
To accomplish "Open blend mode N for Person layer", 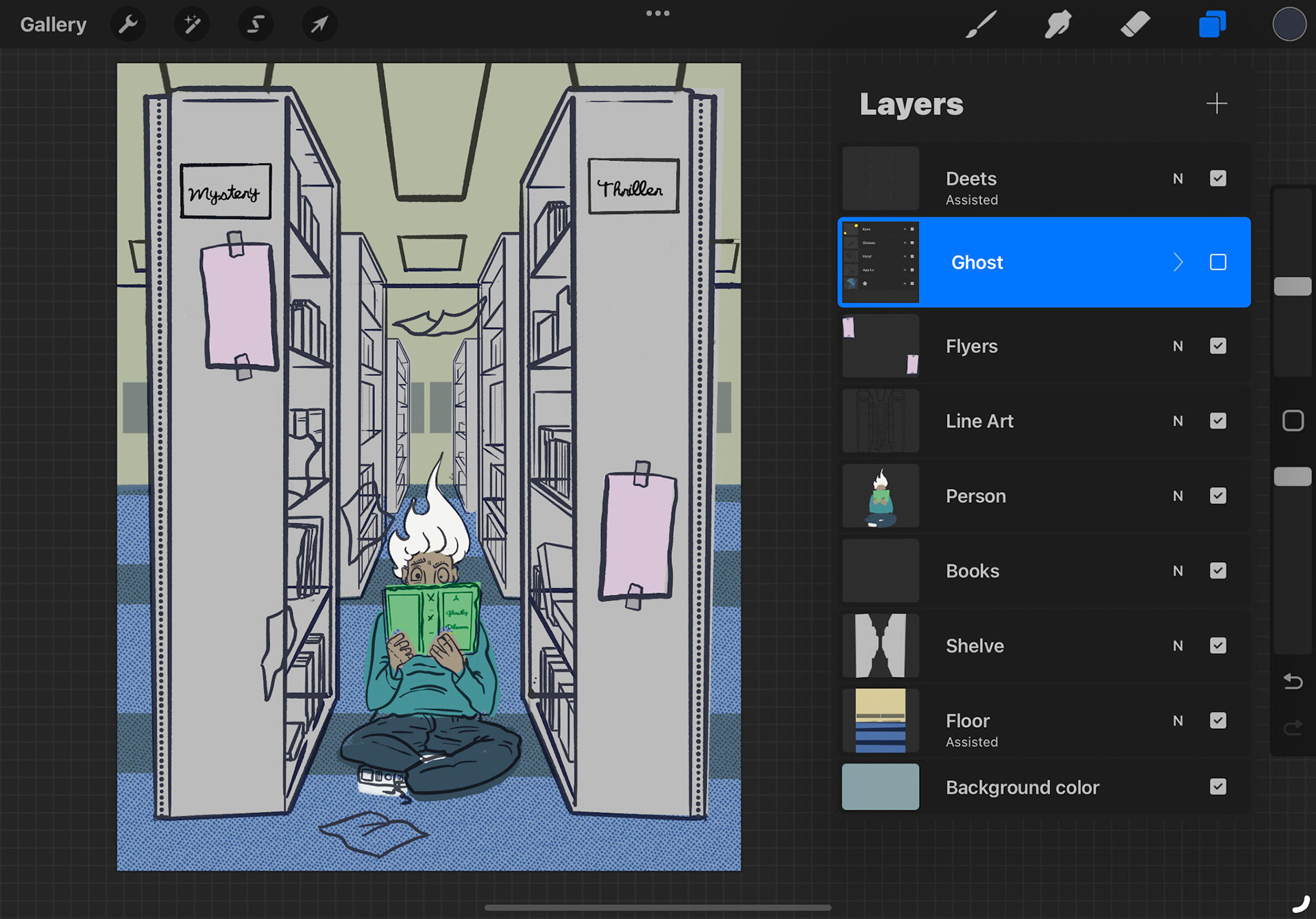I will coord(1178,496).
